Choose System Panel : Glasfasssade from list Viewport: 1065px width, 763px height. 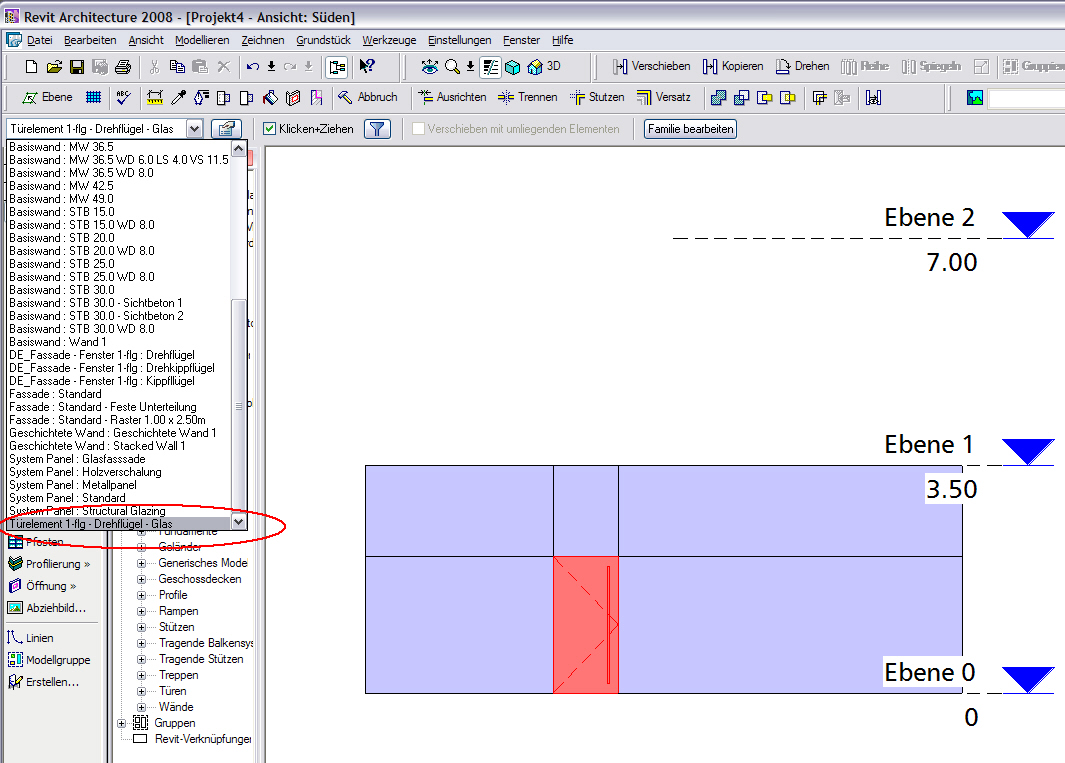(x=77, y=459)
